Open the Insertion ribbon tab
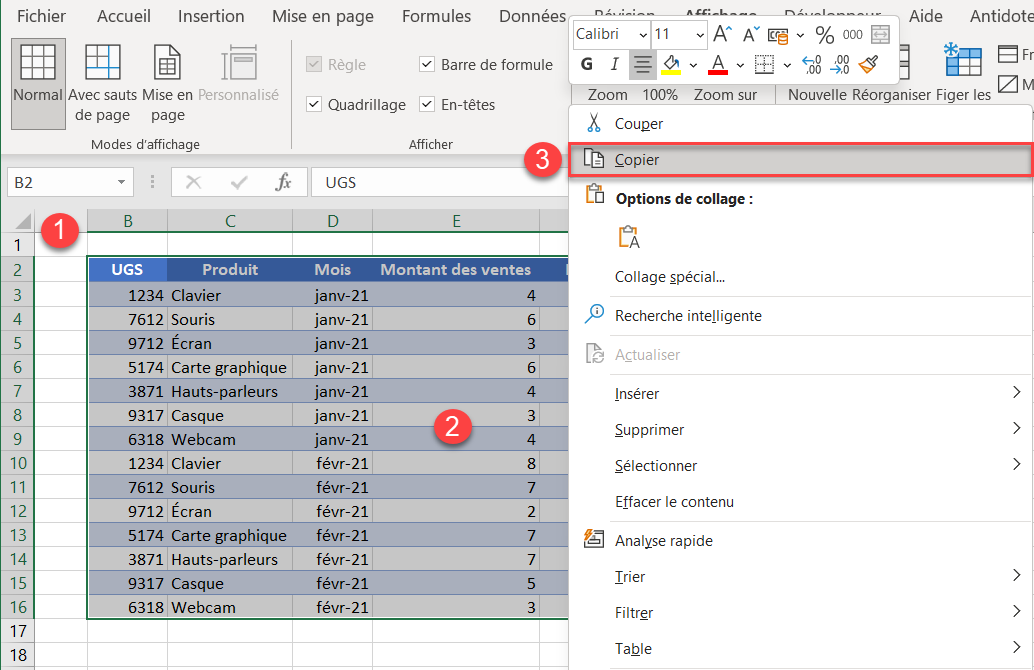The width and height of the screenshot is (1034, 670). 211,16
